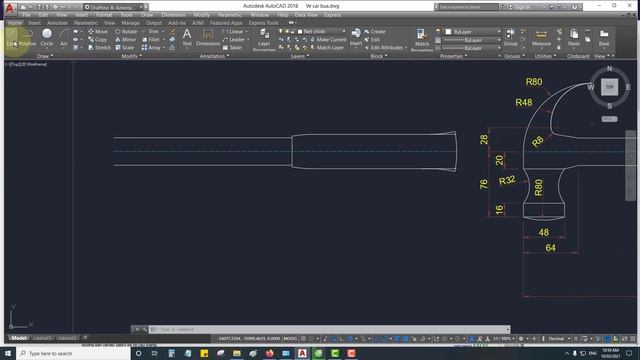Open the Dimension menu
Viewport: 640px width, 360px height.
pos(173,15)
